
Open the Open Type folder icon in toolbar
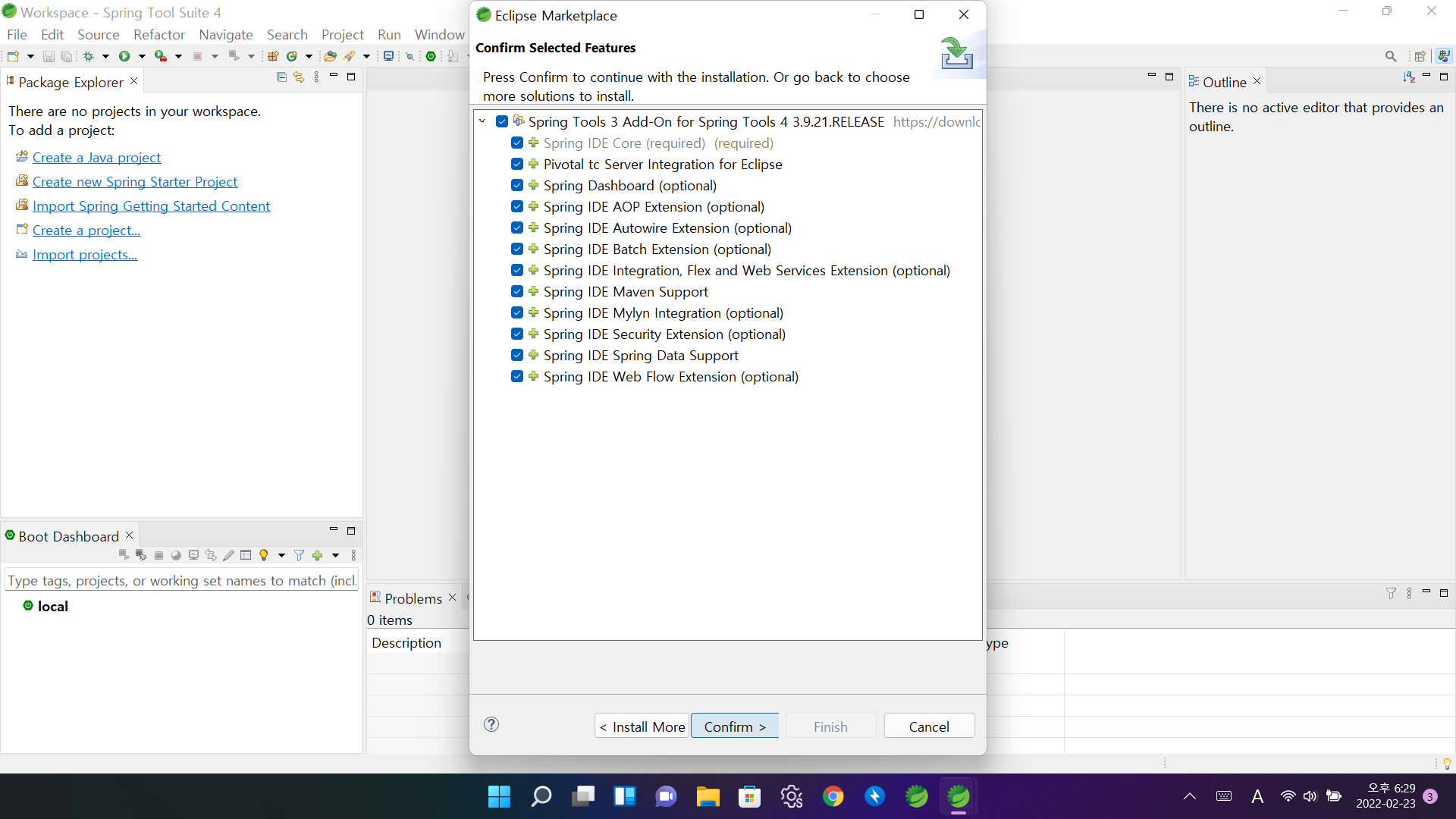[330, 56]
